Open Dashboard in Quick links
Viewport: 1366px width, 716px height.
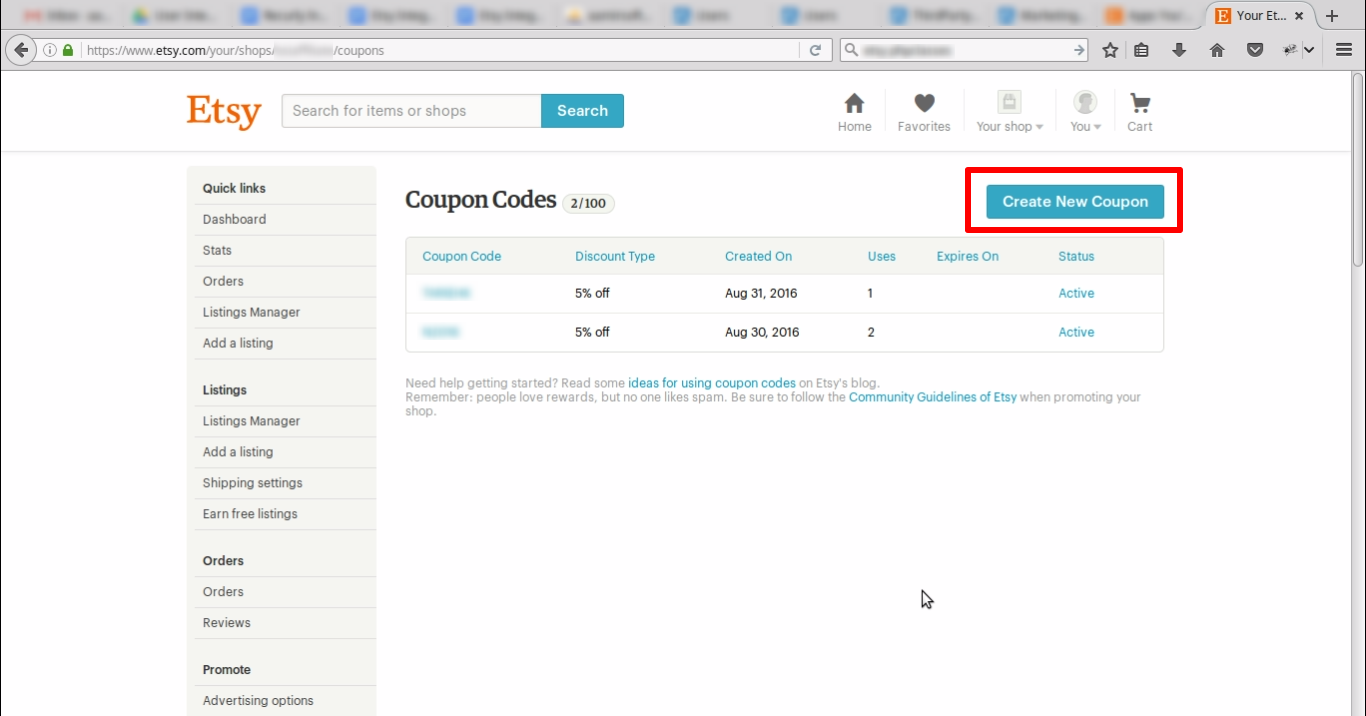click(x=234, y=219)
